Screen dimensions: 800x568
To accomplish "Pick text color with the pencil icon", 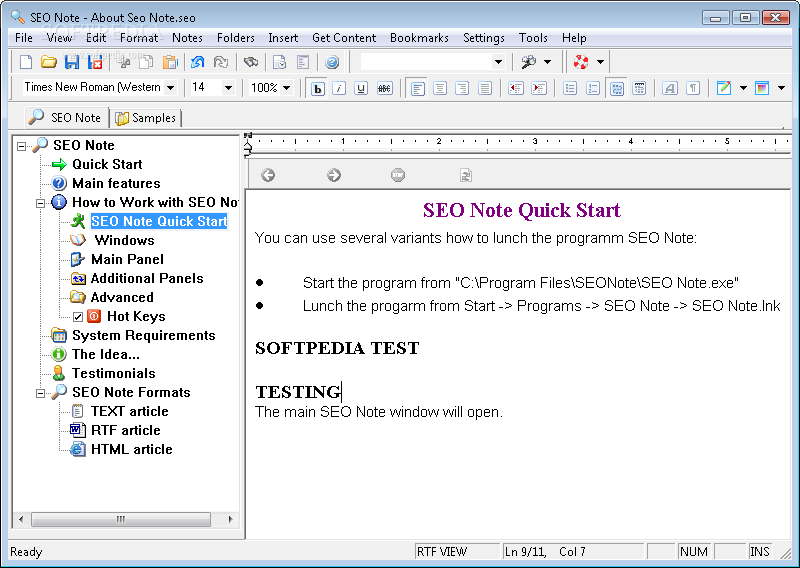I will [x=723, y=88].
